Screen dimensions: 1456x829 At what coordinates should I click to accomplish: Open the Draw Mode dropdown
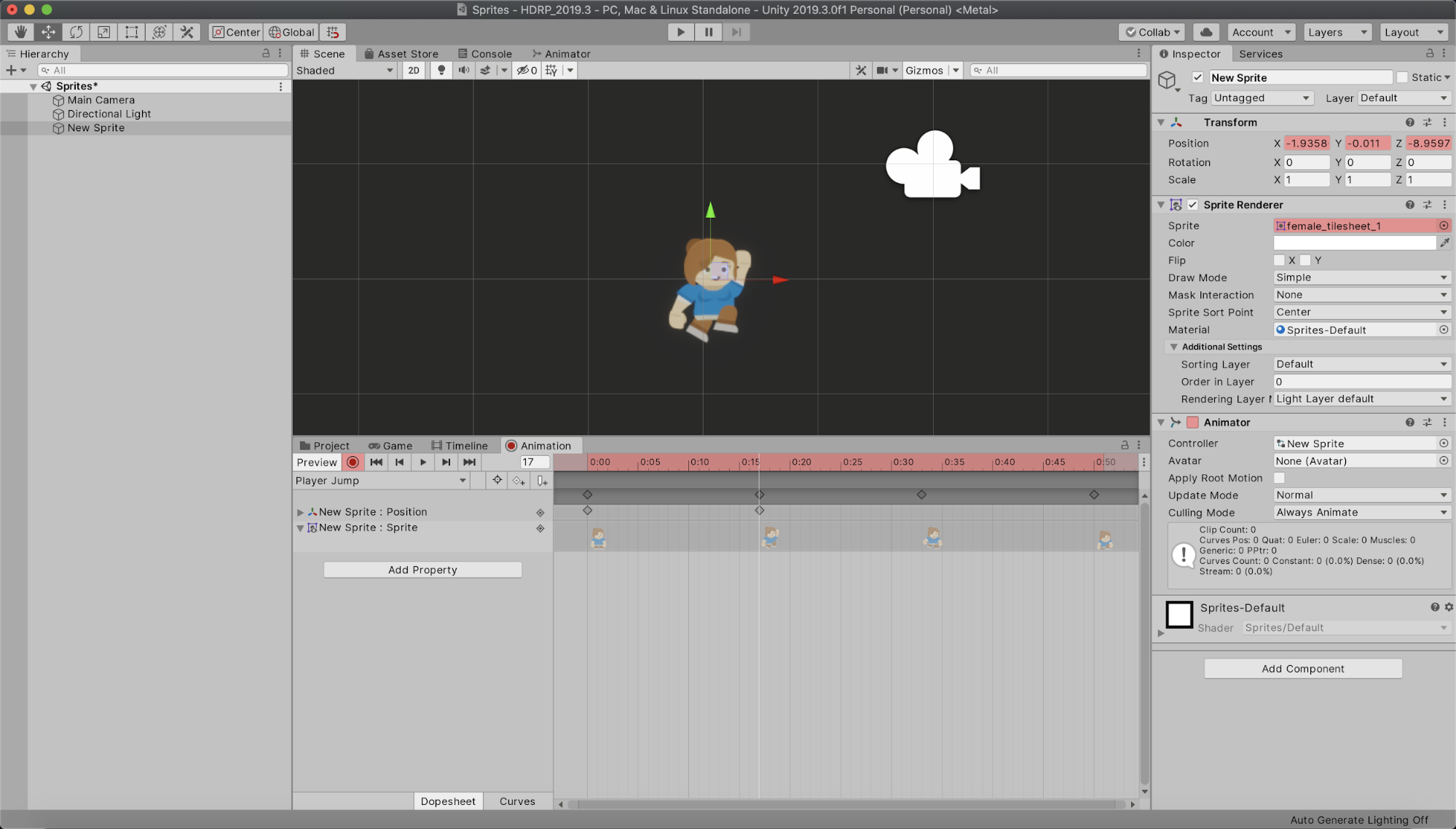[x=1361, y=278]
